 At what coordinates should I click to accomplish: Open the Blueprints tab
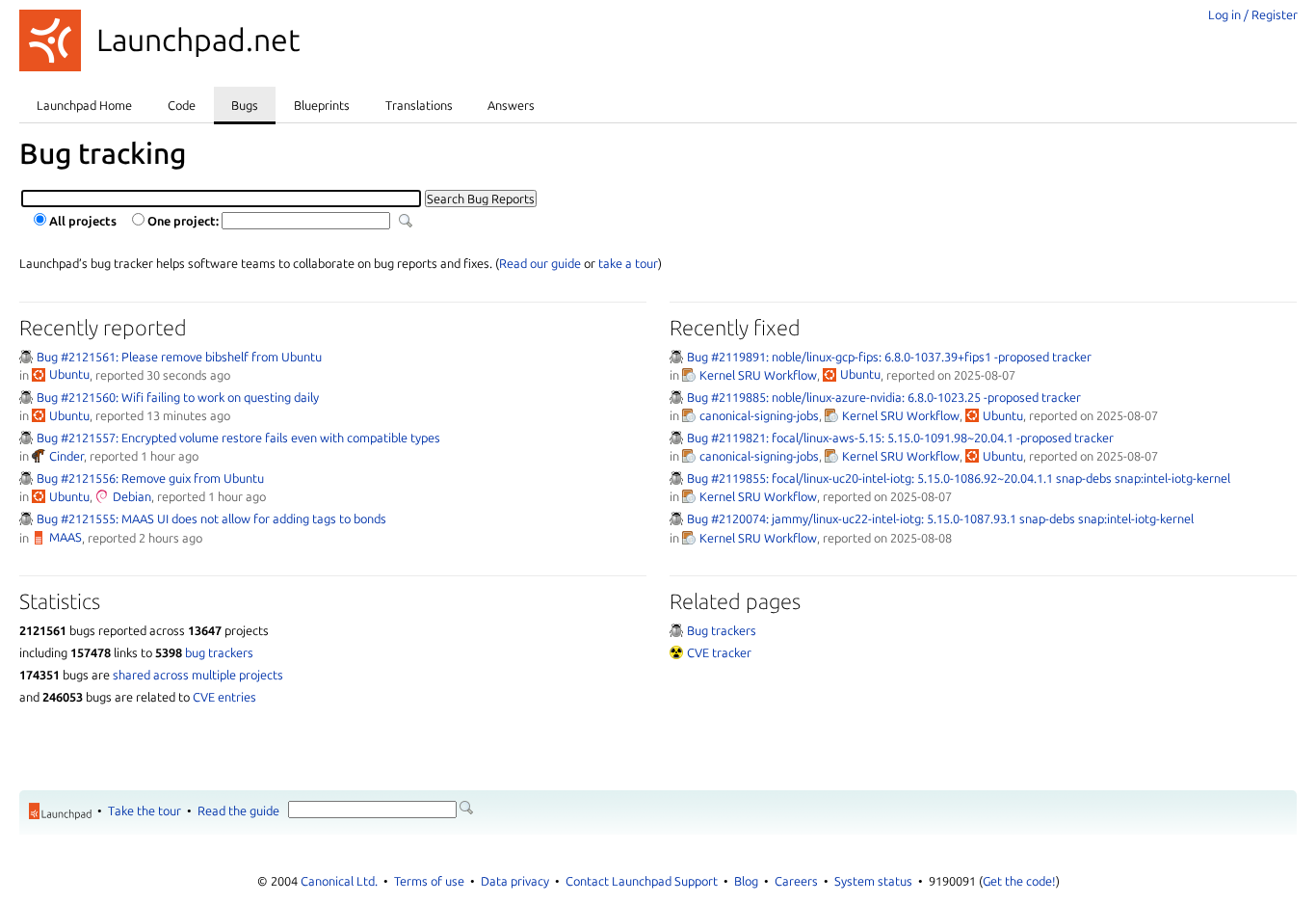click(x=322, y=105)
